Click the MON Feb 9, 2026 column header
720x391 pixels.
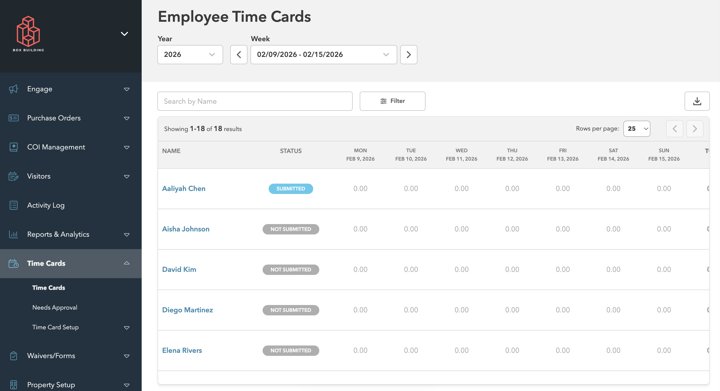point(360,155)
